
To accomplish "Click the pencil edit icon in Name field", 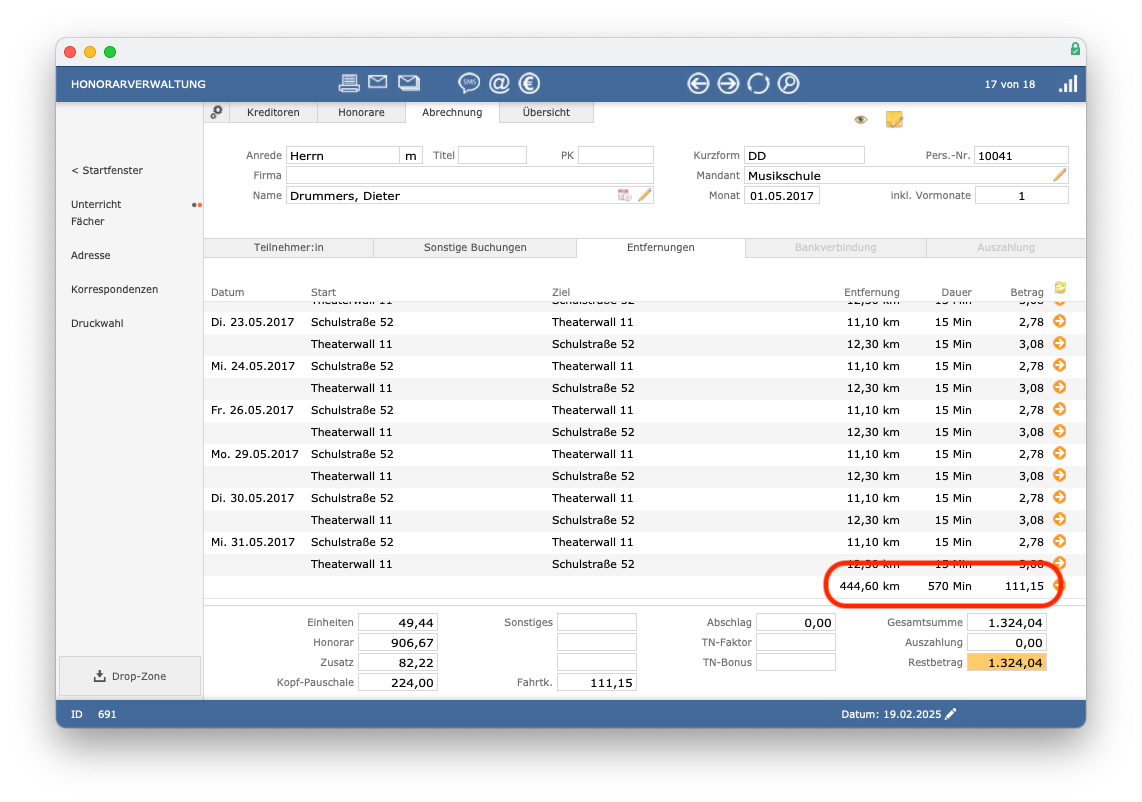I will tap(645, 195).
